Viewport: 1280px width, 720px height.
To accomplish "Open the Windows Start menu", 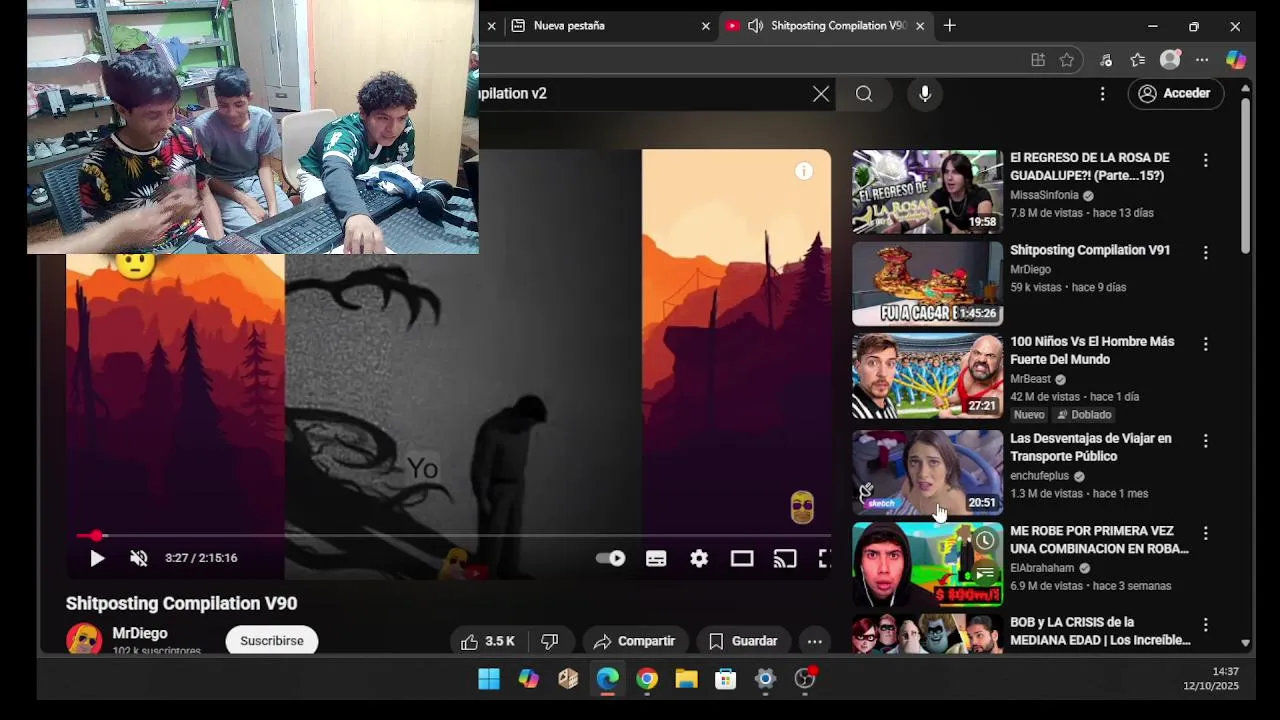I will click(x=489, y=680).
